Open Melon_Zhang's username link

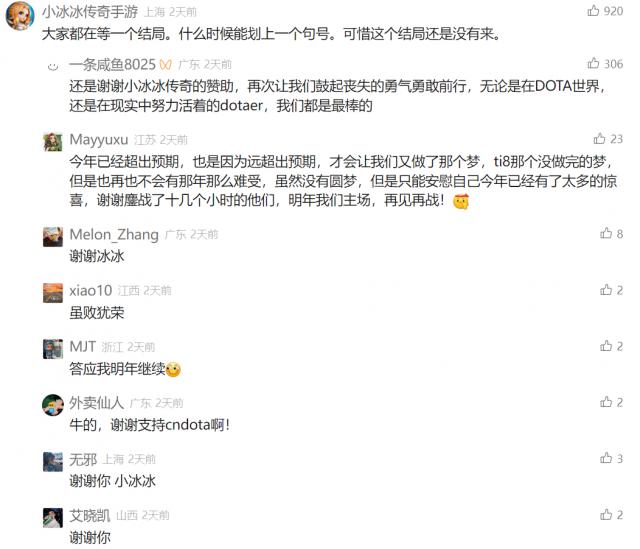pos(114,235)
